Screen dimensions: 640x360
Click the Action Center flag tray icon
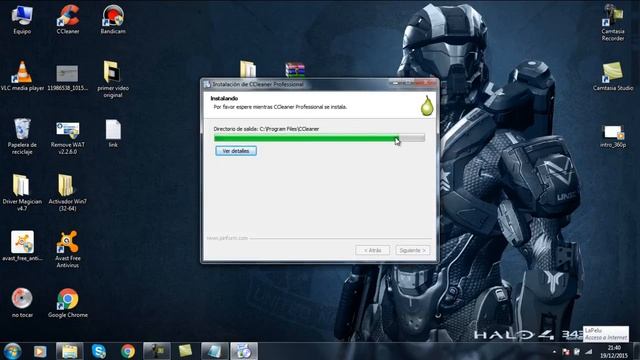[566, 351]
